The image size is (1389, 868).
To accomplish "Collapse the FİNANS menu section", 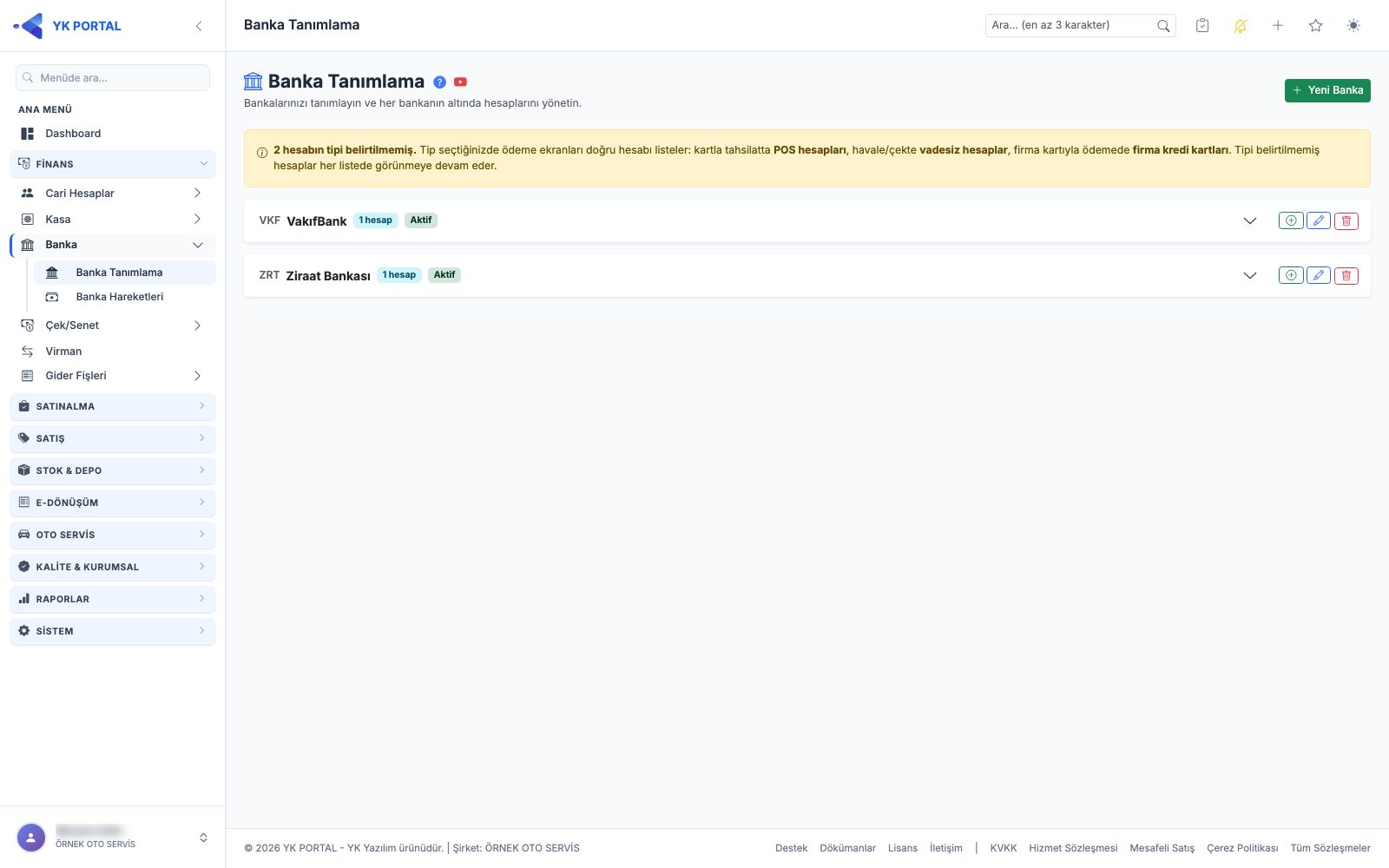I will (x=113, y=164).
